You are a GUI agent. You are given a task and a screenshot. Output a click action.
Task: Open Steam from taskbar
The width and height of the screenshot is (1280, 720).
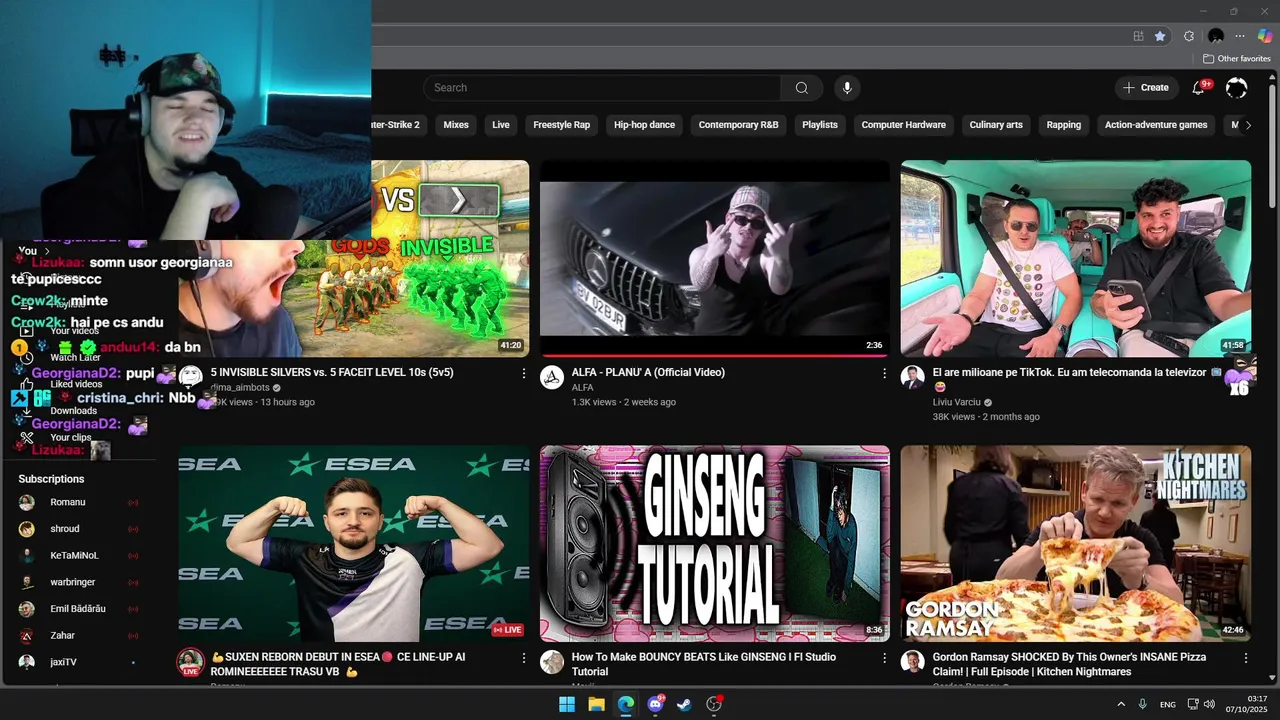tap(684, 704)
